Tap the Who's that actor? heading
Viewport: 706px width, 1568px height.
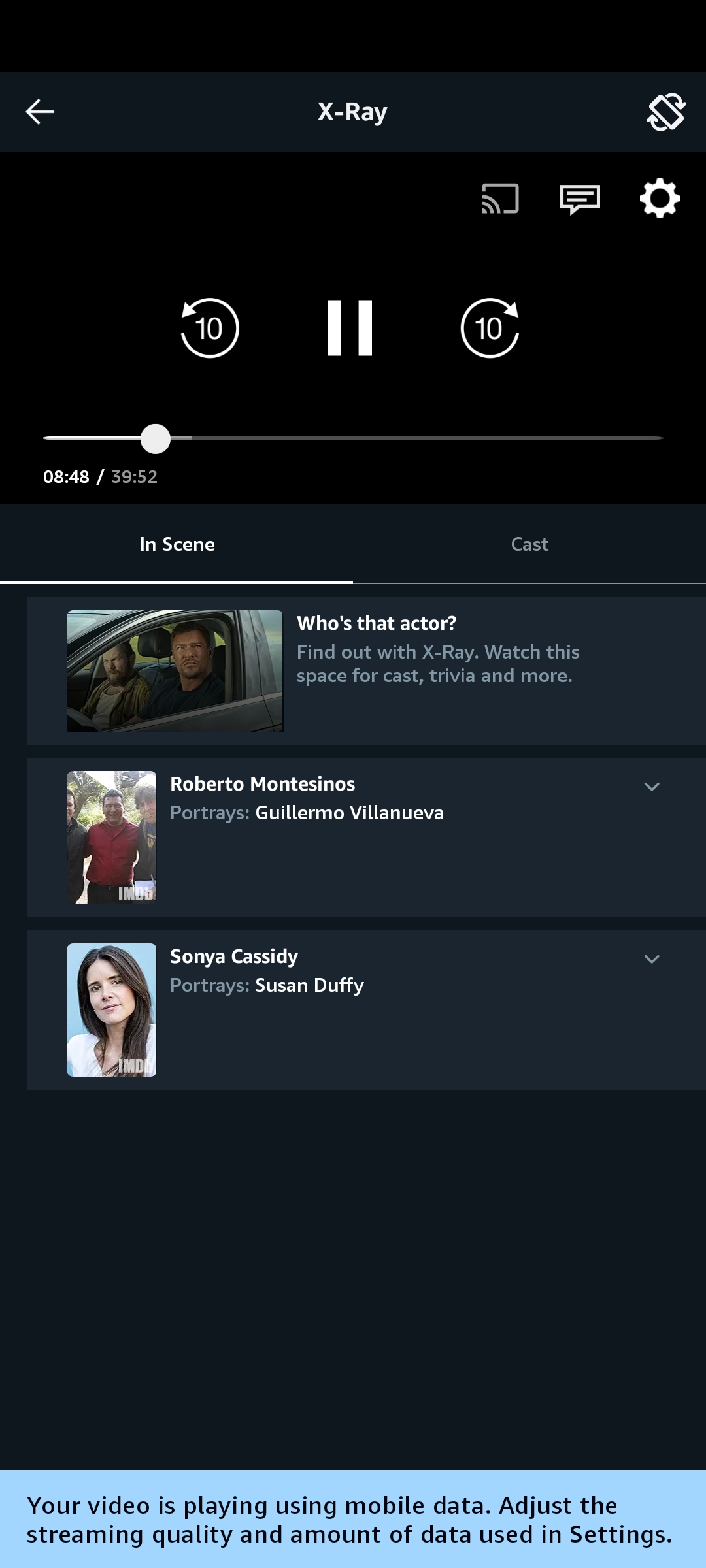(377, 623)
